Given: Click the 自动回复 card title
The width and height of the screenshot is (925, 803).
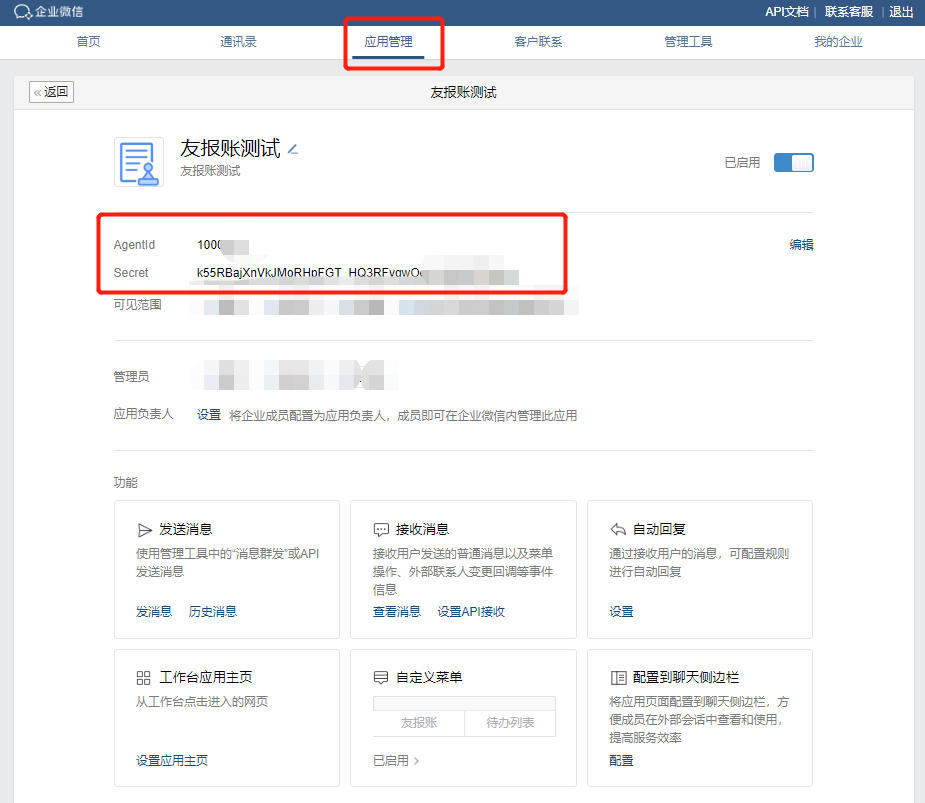Looking at the screenshot, I should (660, 530).
